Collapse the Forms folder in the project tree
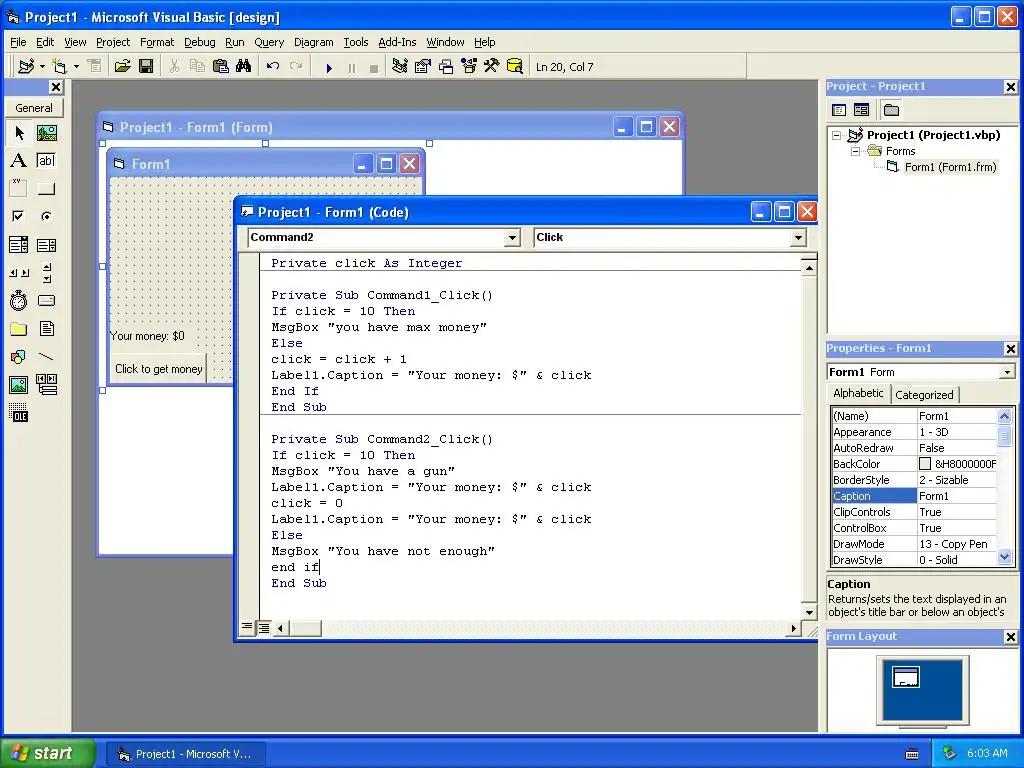Screen dimensions: 1024x768 pos(855,151)
